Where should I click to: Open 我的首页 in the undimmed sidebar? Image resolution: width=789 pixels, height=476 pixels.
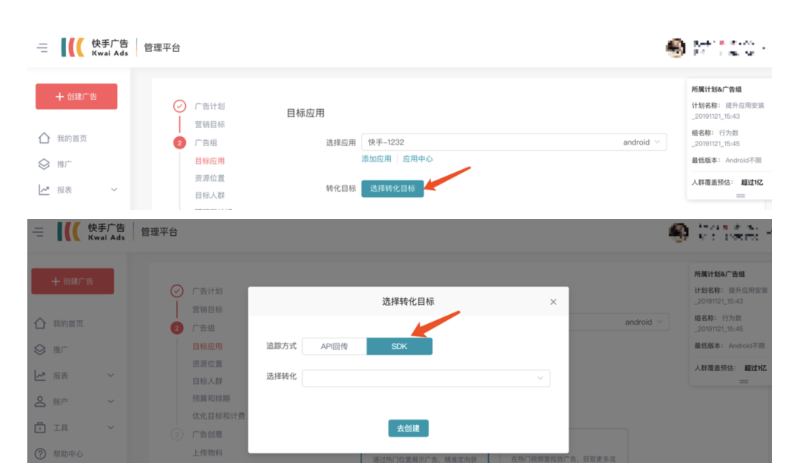(72, 138)
